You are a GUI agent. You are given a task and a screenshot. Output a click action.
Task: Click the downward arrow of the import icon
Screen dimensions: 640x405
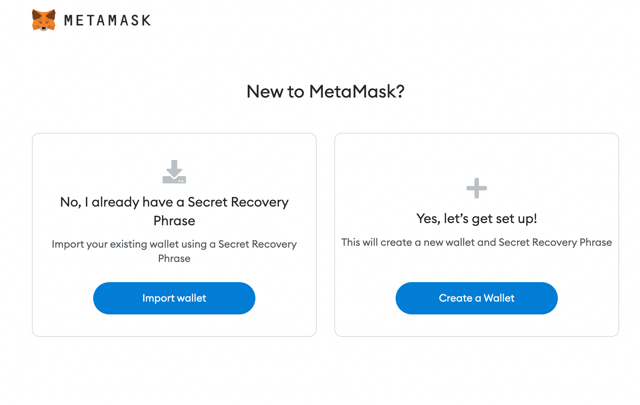[x=174, y=168]
